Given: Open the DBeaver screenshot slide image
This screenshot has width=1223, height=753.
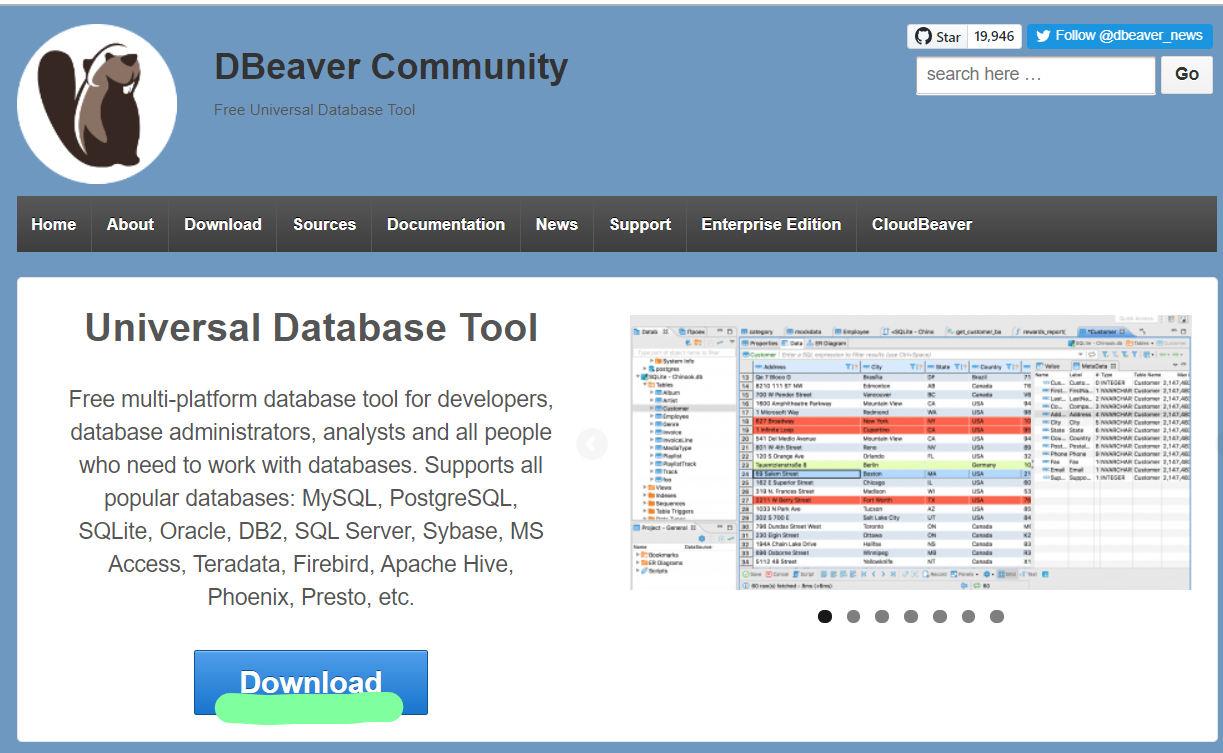Looking at the screenshot, I should point(910,452).
